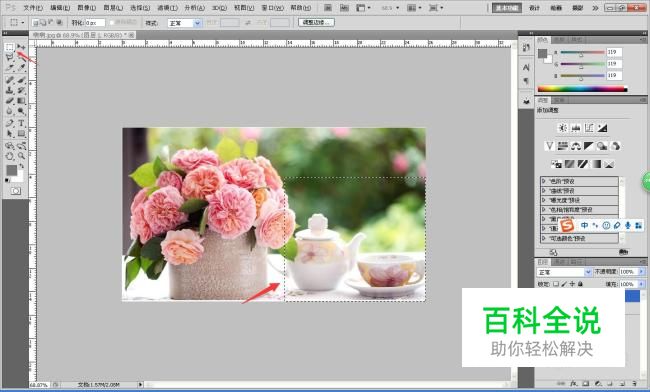Click the Channel Mixer adjustment icon
Screen dimensions: 650x392
tap(616, 146)
